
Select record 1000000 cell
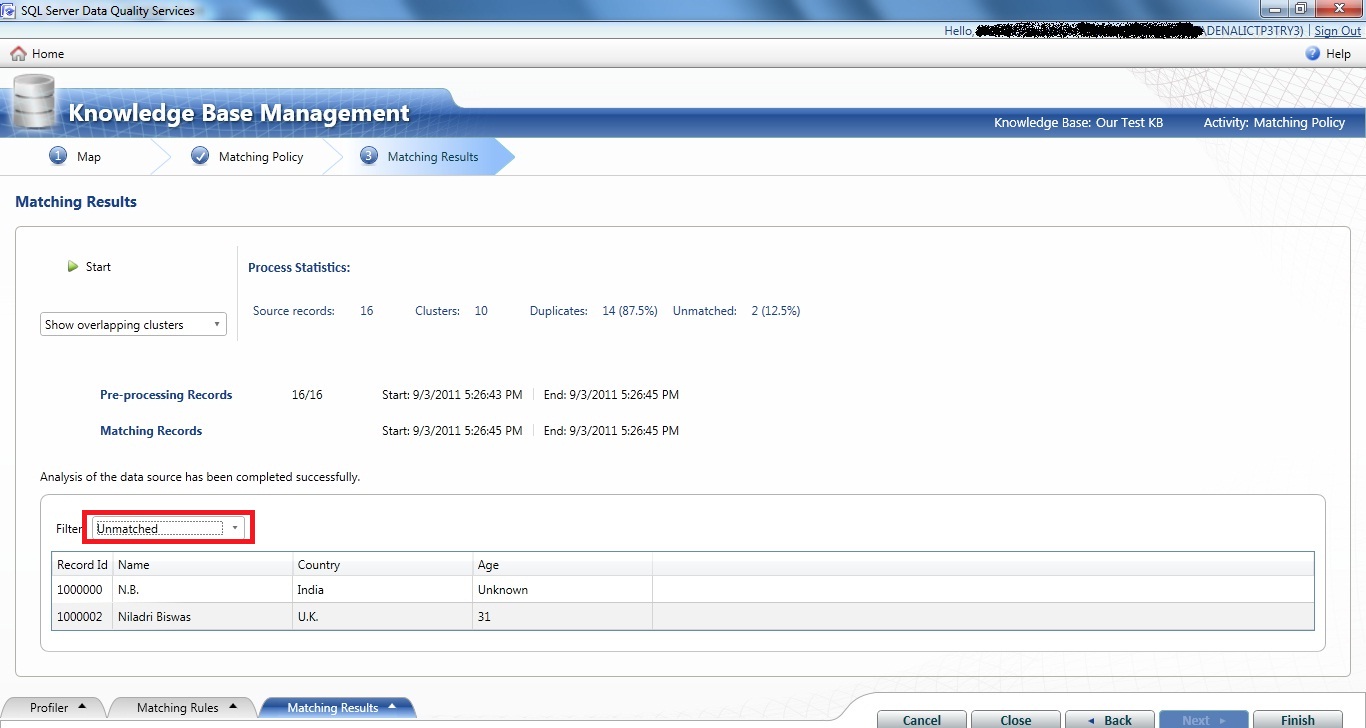(82, 590)
